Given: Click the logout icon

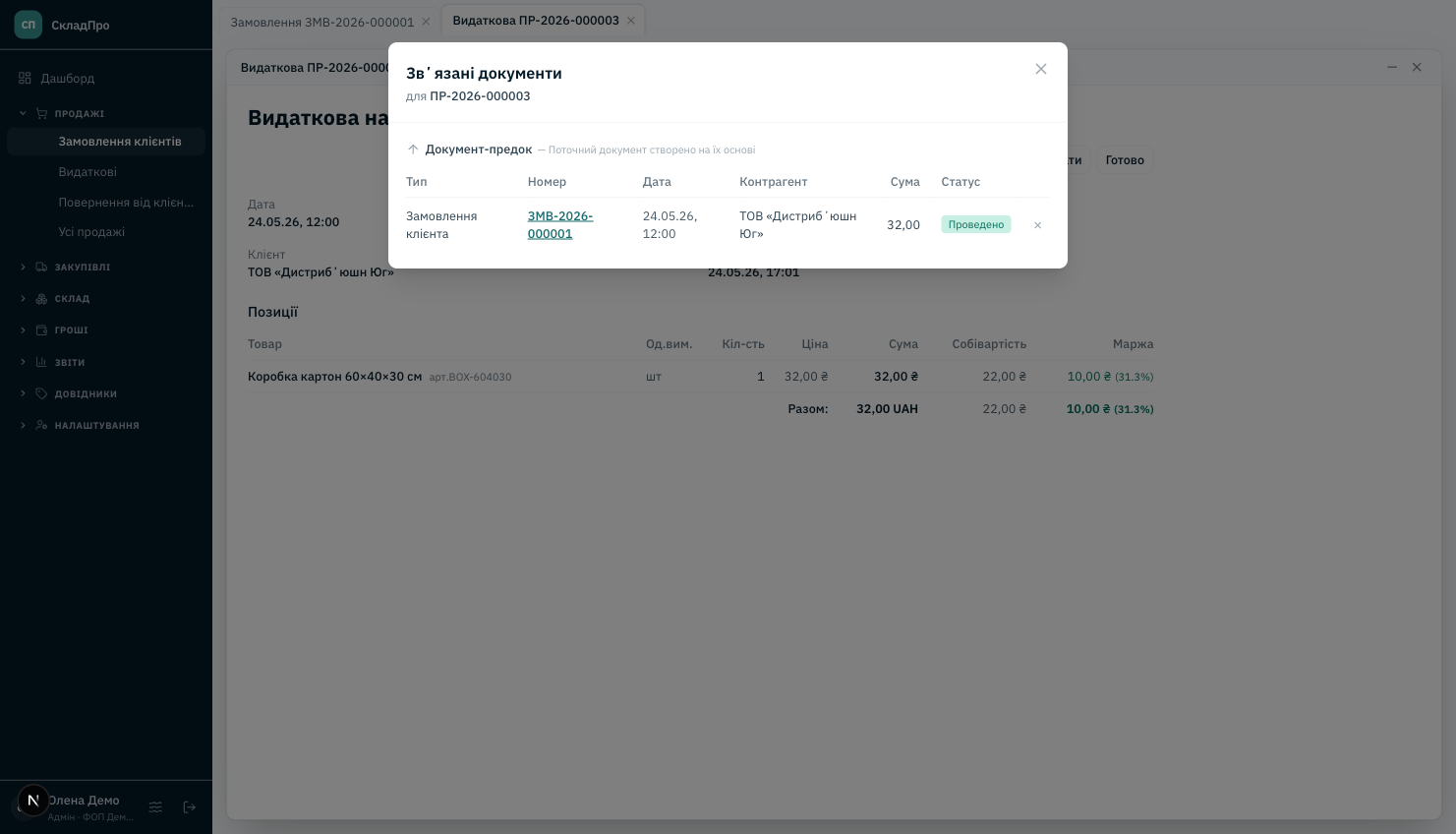Looking at the screenshot, I should pyautogui.click(x=190, y=807).
